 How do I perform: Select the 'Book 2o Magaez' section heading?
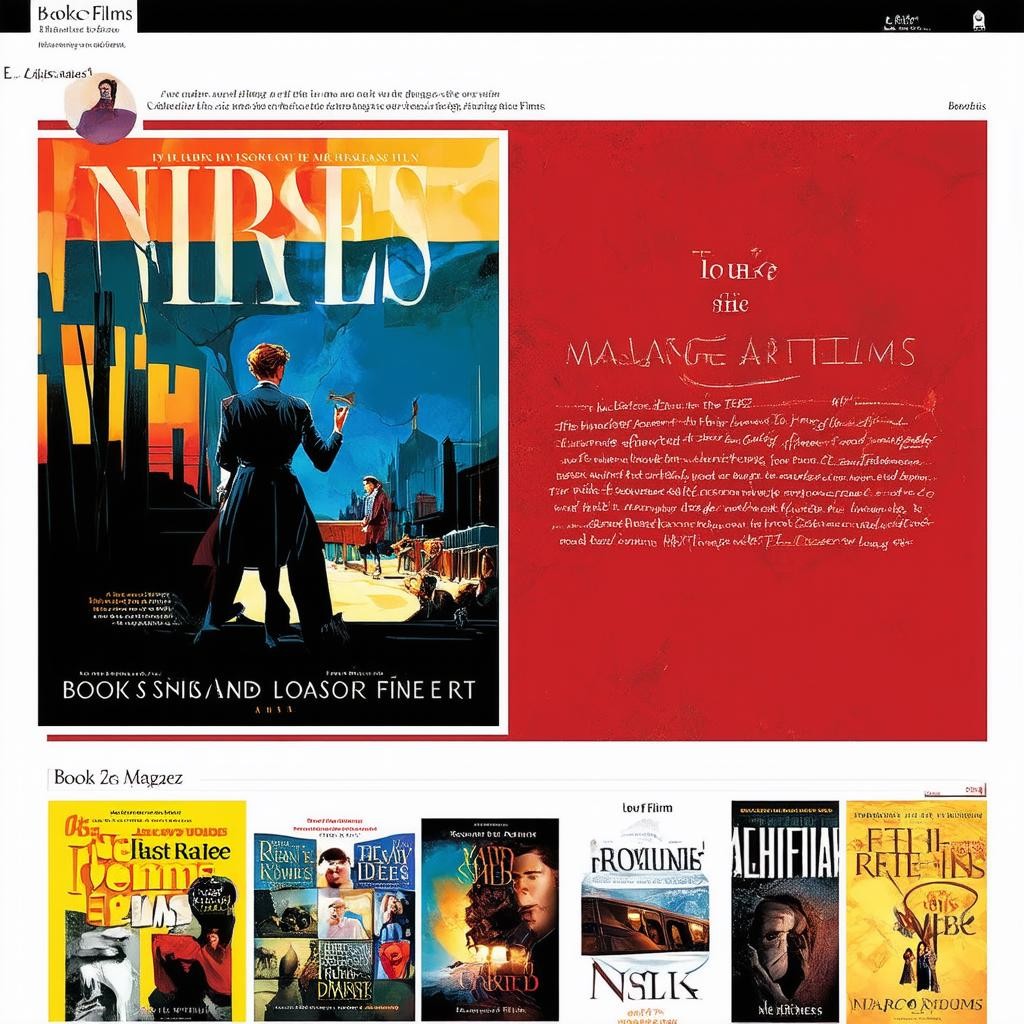(118, 777)
